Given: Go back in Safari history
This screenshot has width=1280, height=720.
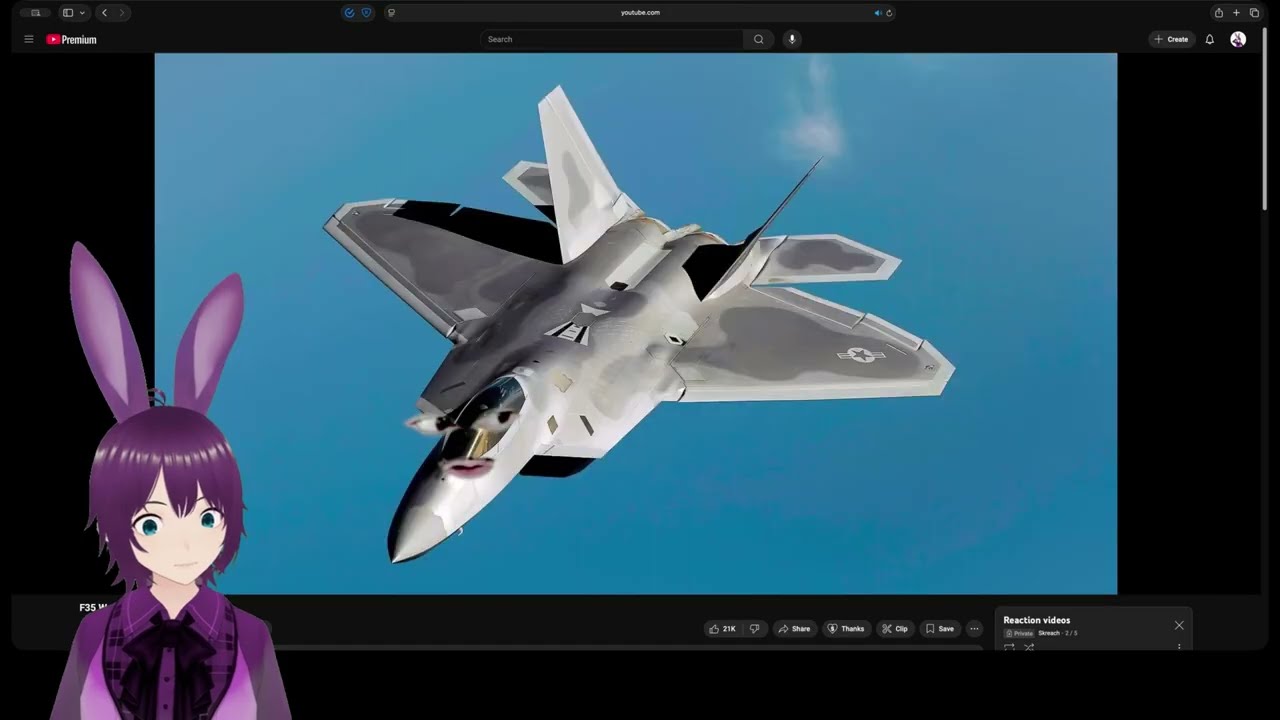Looking at the screenshot, I should pyautogui.click(x=104, y=13).
